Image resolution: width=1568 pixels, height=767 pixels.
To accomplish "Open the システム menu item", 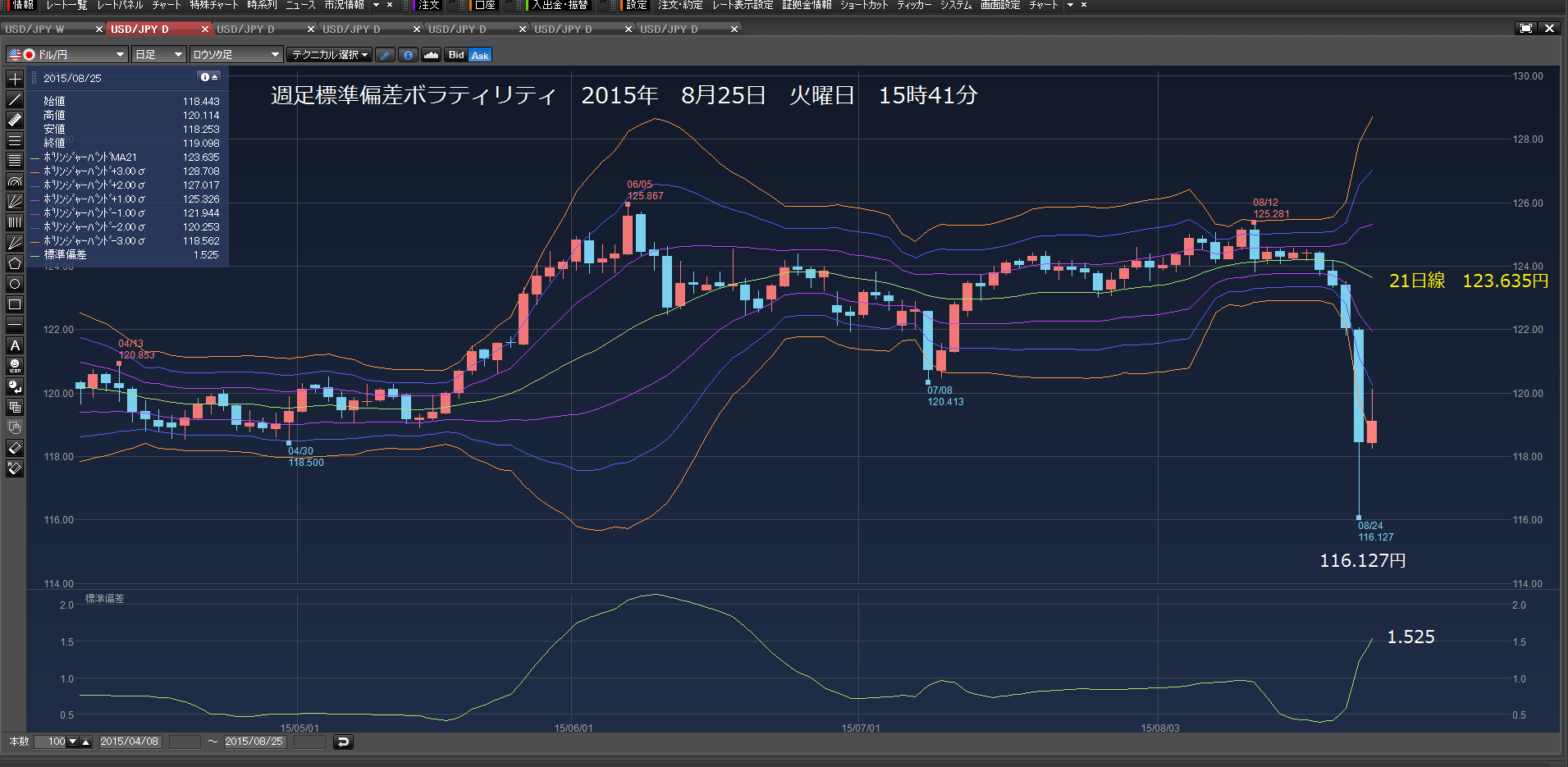I will pyautogui.click(x=956, y=5).
